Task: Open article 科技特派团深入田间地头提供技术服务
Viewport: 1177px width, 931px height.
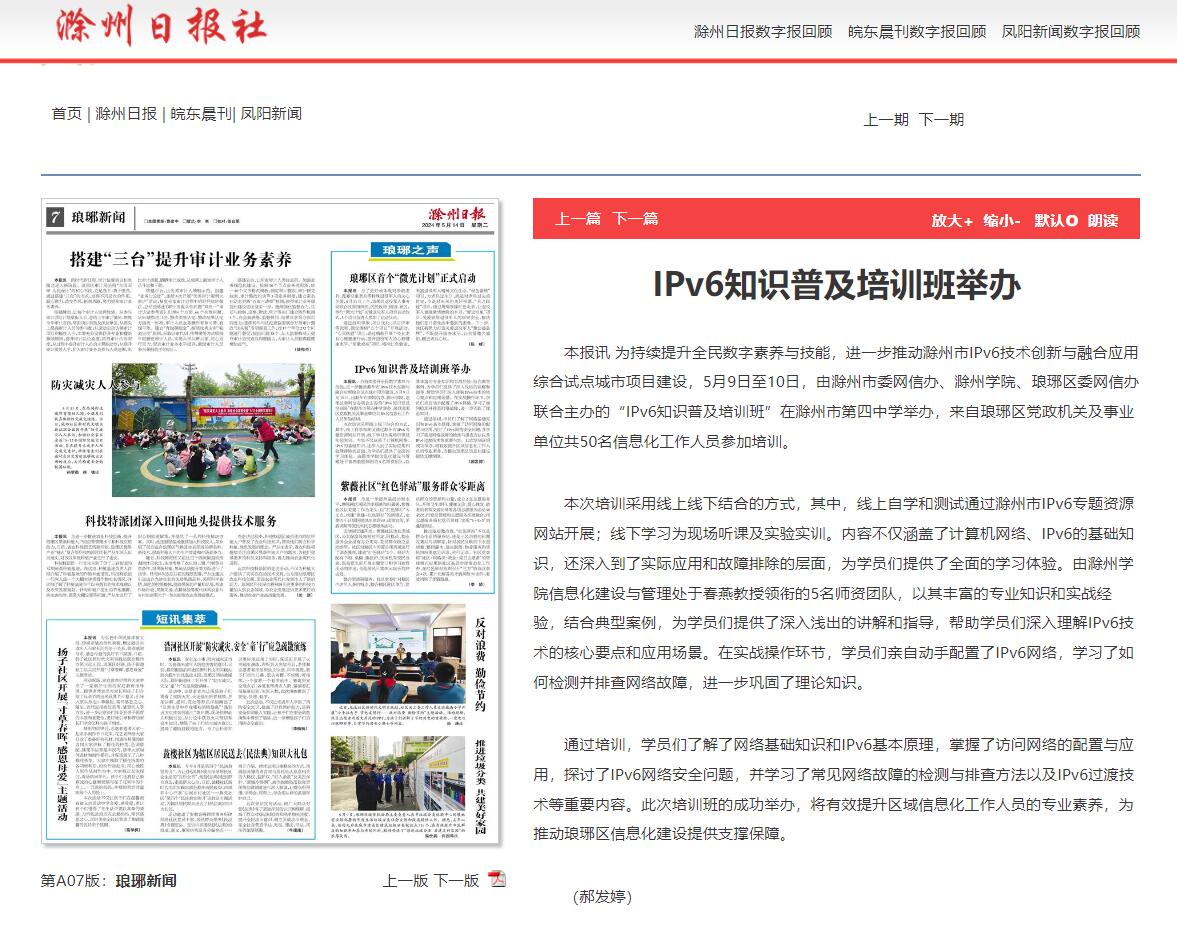Action: (x=180, y=520)
